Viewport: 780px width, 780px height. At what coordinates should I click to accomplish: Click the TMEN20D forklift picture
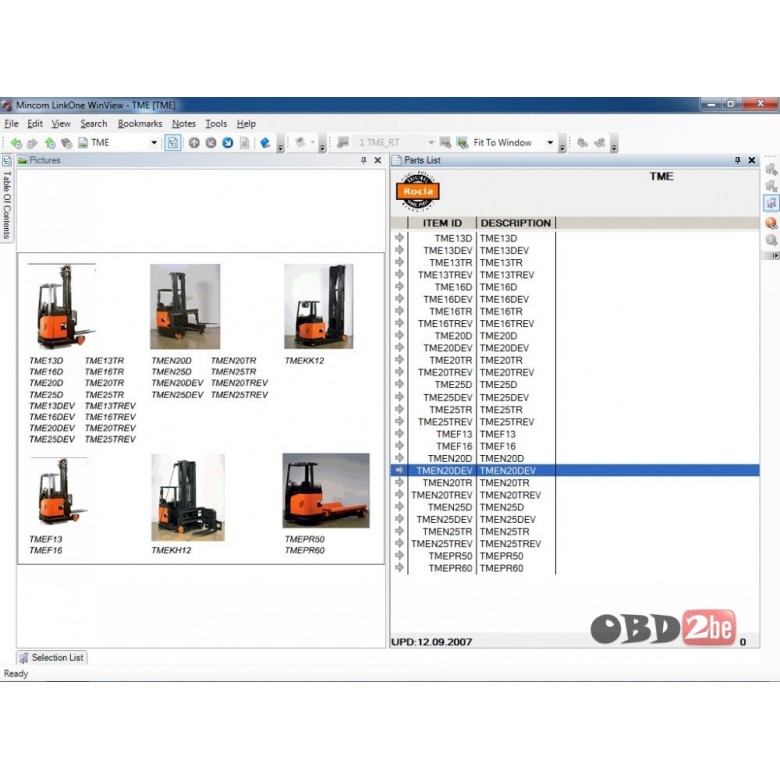coord(185,306)
